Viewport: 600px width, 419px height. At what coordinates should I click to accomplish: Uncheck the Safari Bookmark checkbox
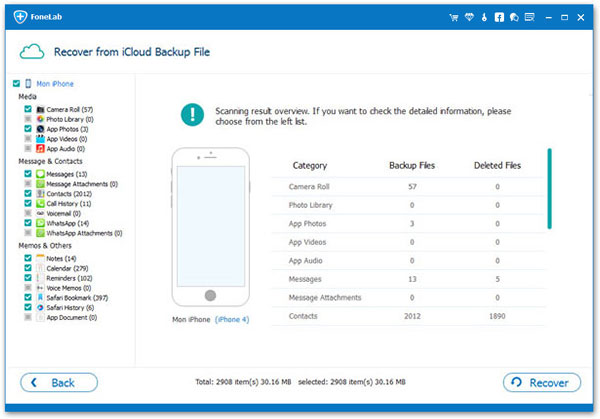click(28, 297)
